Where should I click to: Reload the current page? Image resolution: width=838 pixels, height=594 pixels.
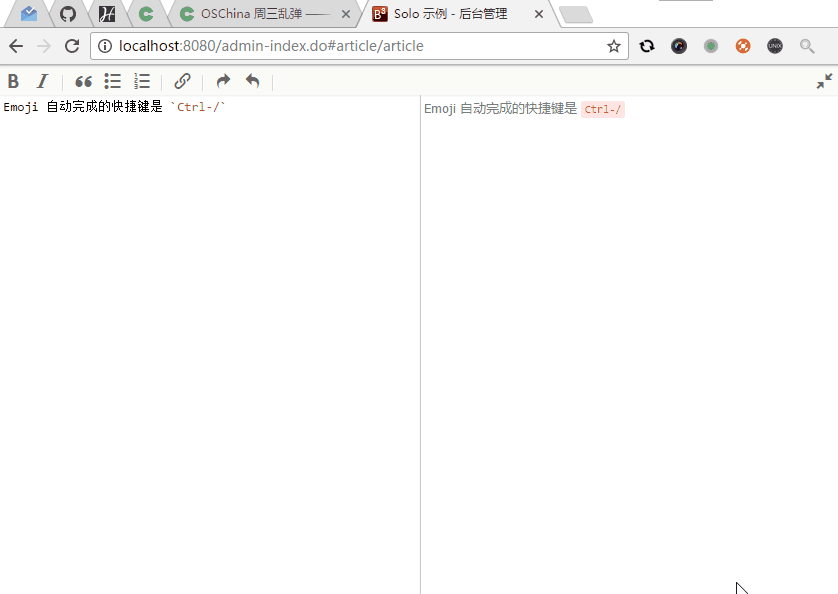70,46
